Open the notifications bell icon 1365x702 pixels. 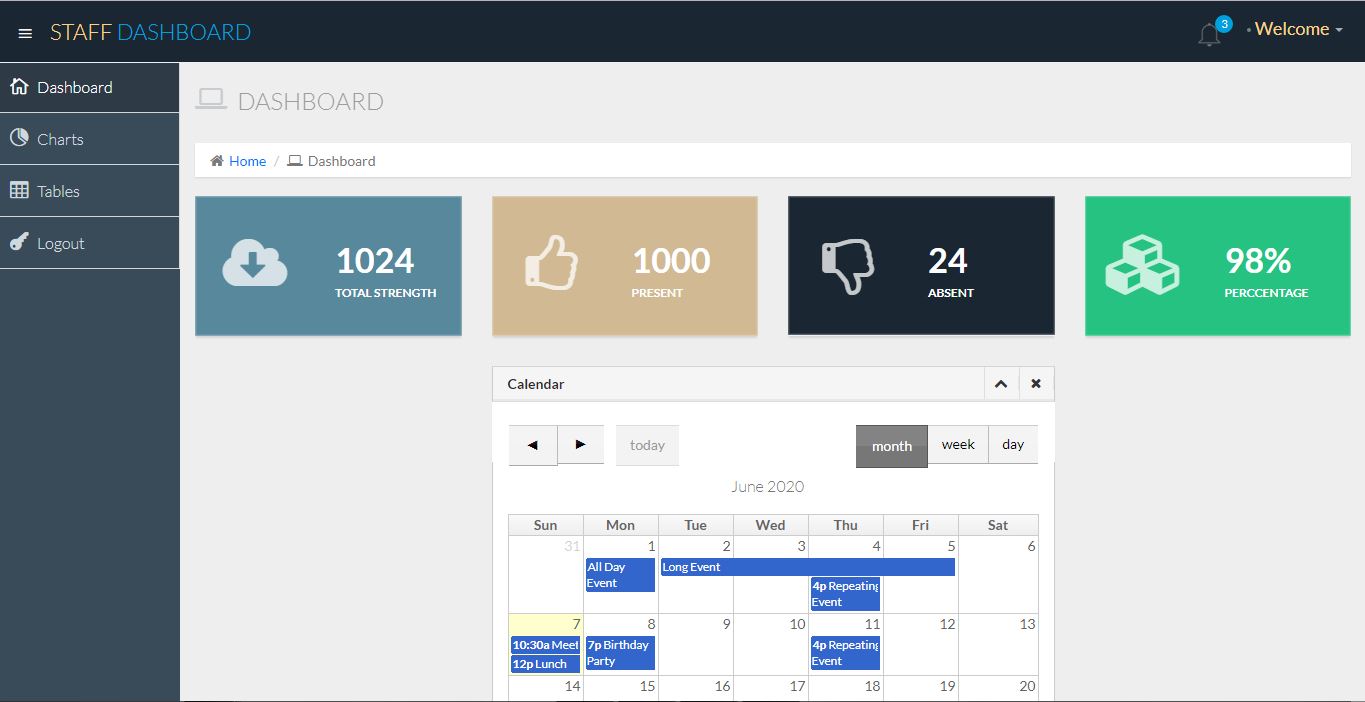pyautogui.click(x=1209, y=34)
